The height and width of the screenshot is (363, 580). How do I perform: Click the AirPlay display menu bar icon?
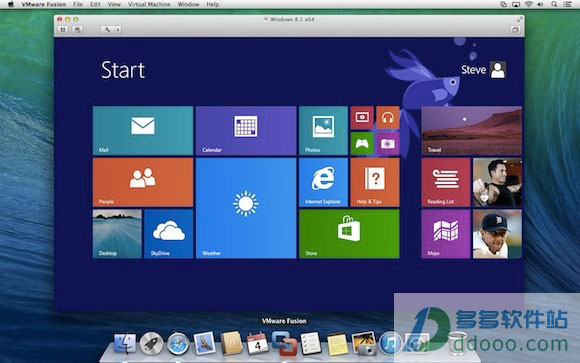[516, 4]
